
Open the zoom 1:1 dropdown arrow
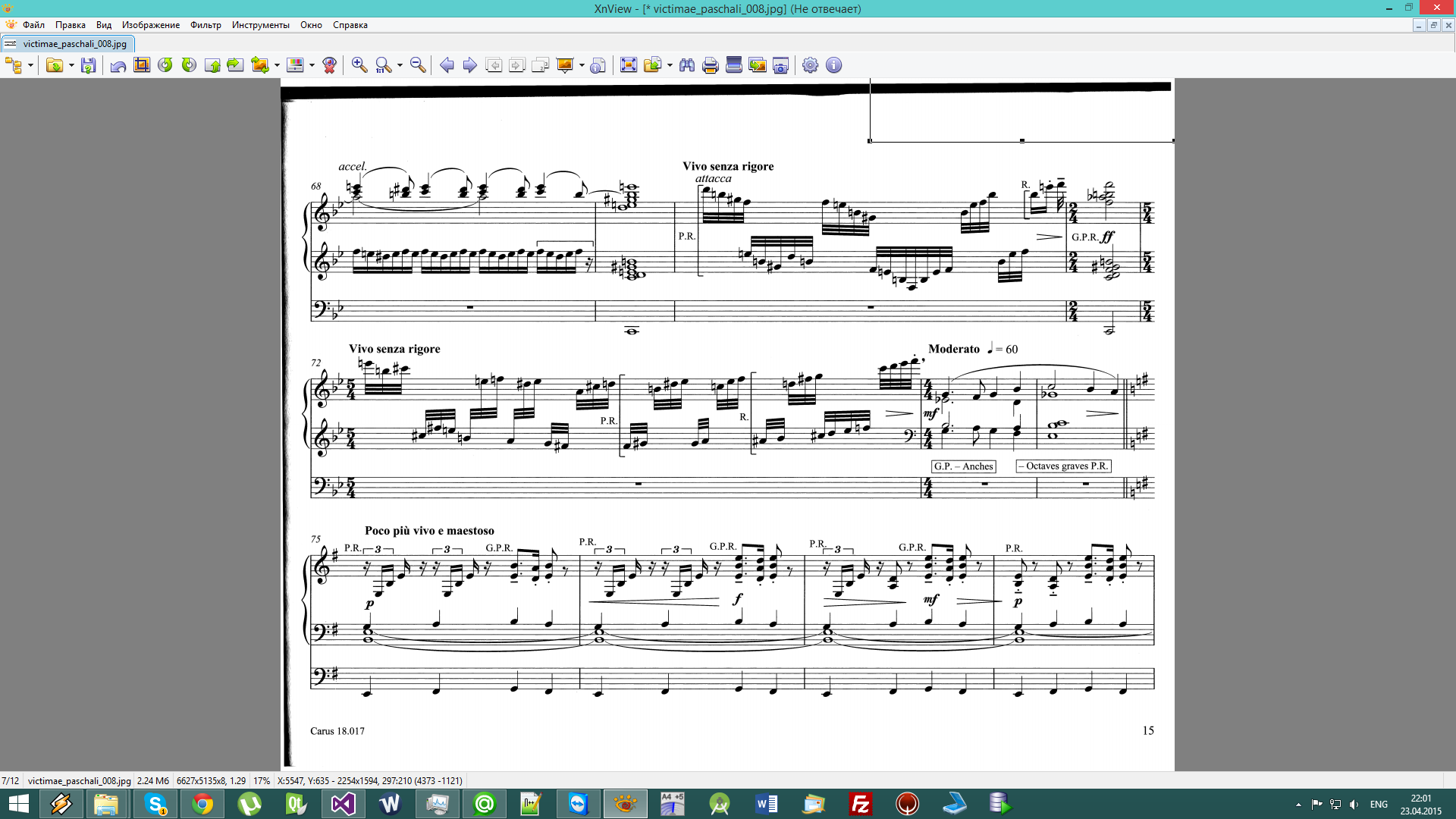[400, 66]
